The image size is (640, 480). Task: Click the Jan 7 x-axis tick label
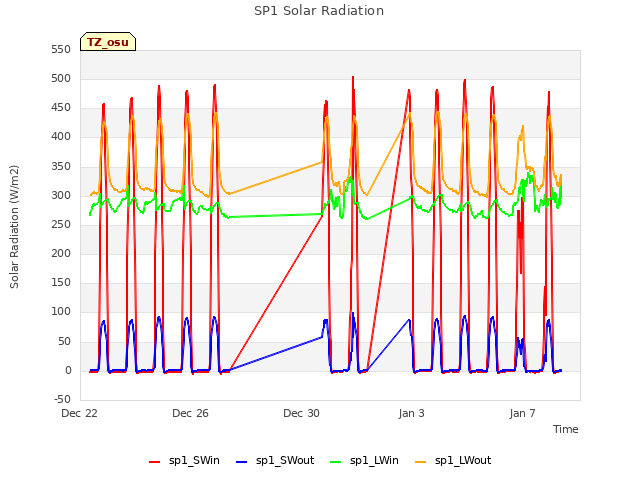pos(522,413)
